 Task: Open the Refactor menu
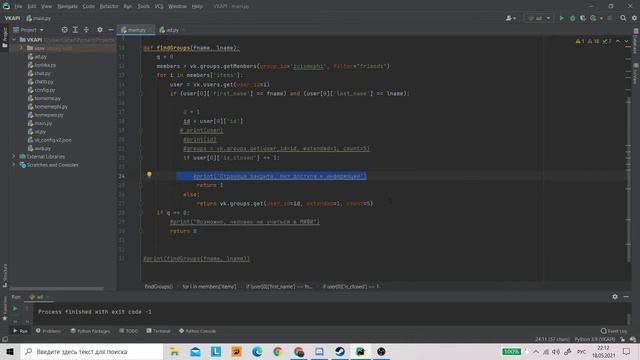pos(109,6)
